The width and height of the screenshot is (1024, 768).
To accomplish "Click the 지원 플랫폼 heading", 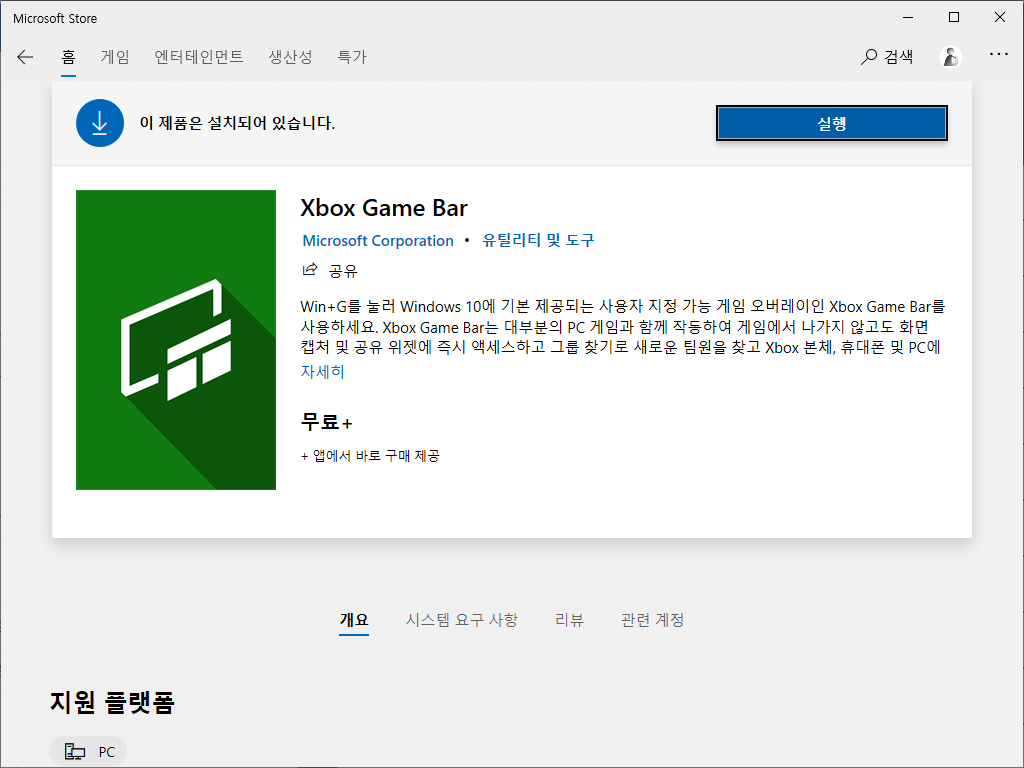I will [x=112, y=702].
